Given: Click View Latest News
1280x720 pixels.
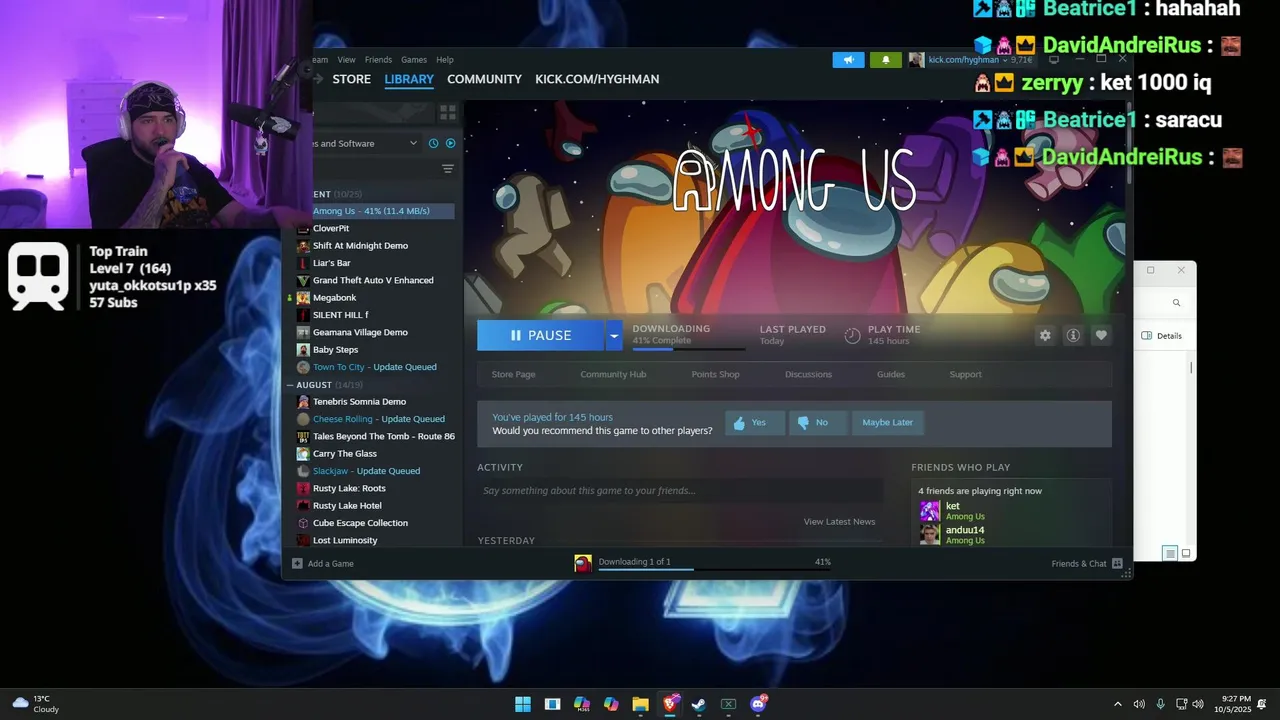Looking at the screenshot, I should tap(839, 522).
